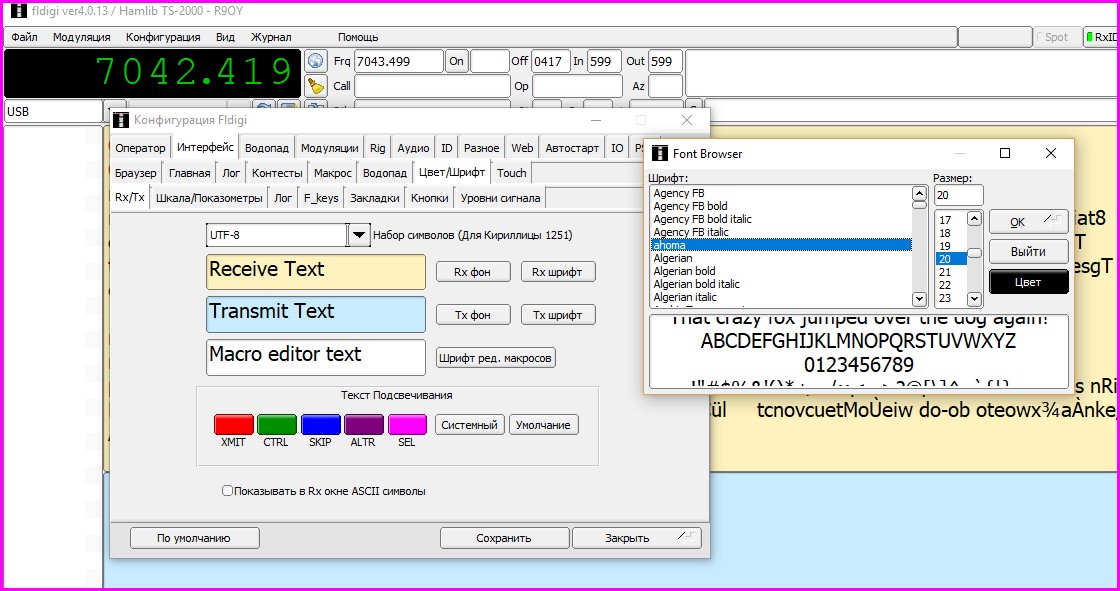This screenshot has width=1120, height=591.
Task: Click the globe QRZ lookup icon
Action: [316, 61]
